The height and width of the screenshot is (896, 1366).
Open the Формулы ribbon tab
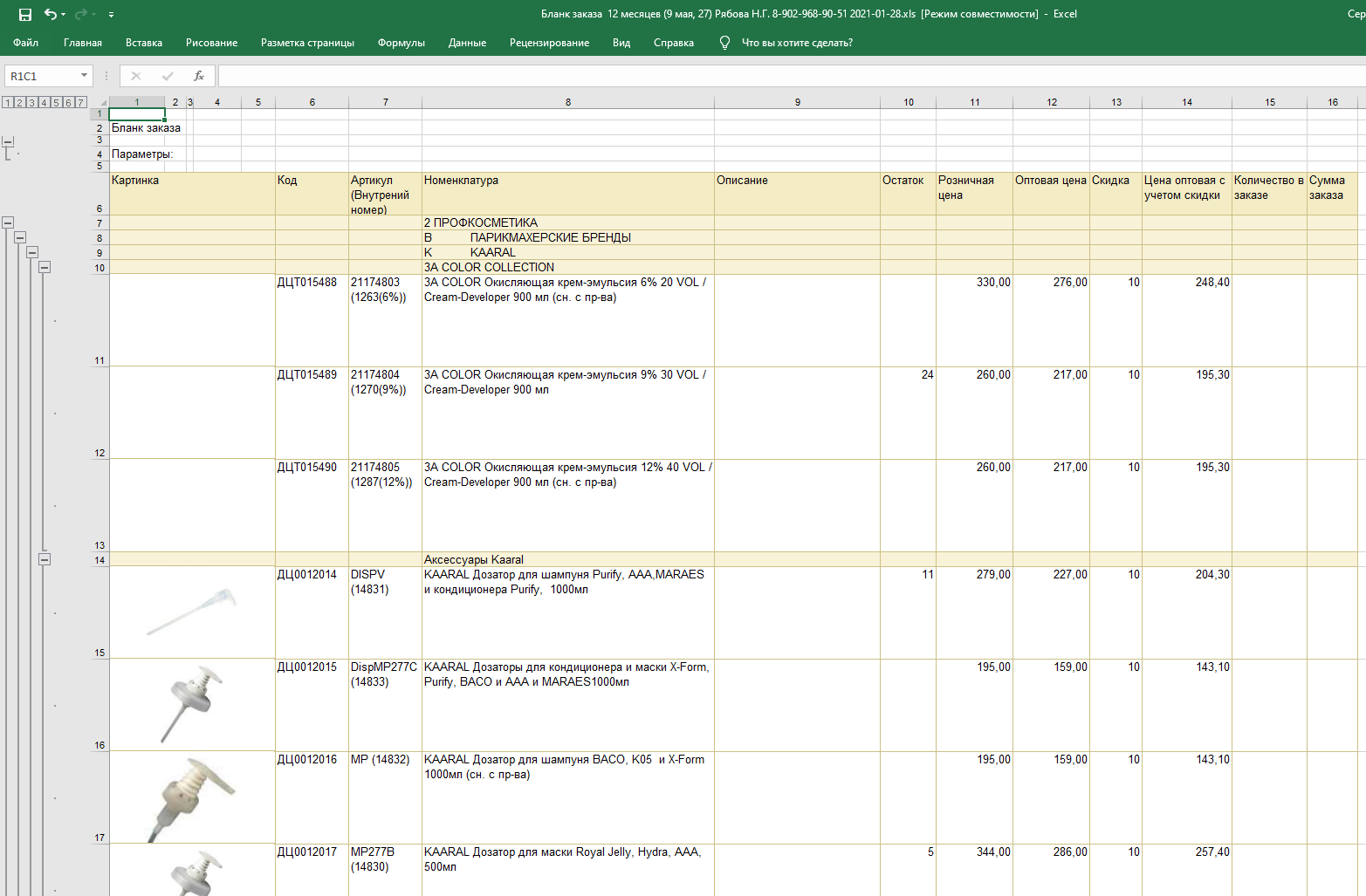click(401, 43)
